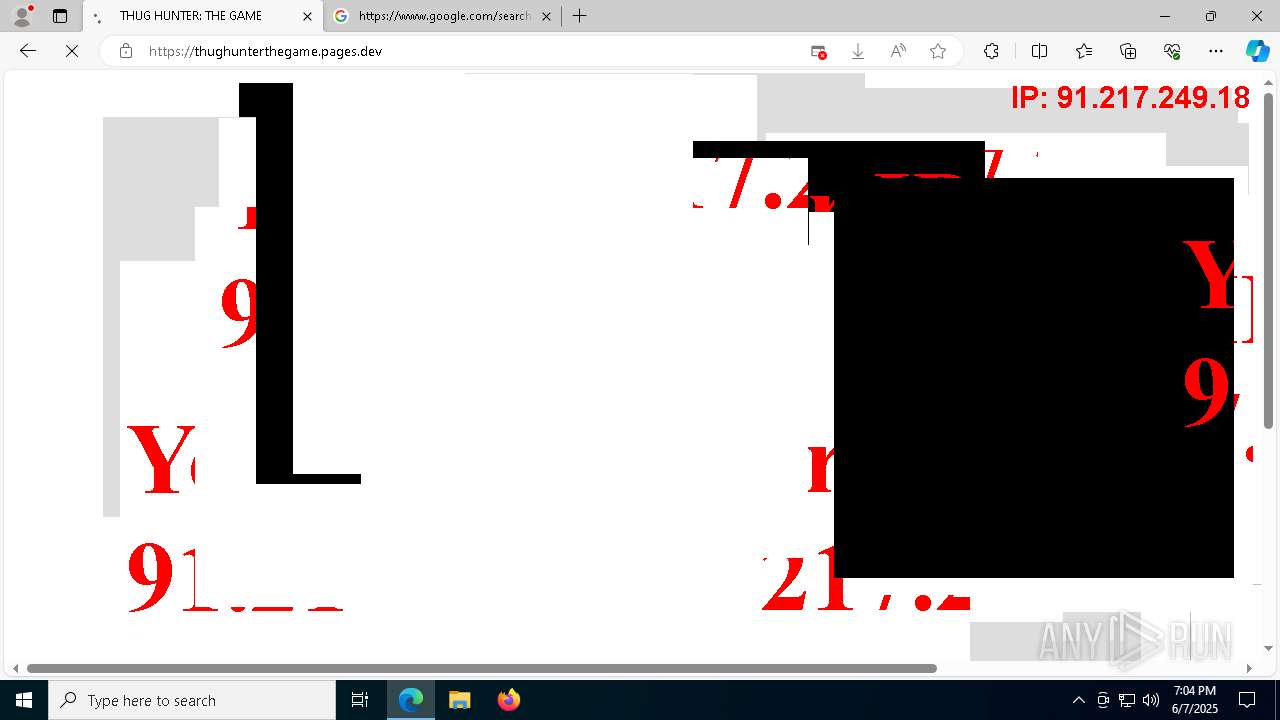Open a new tab with plus button
Screen dimensions: 1280x720
[x=579, y=16]
